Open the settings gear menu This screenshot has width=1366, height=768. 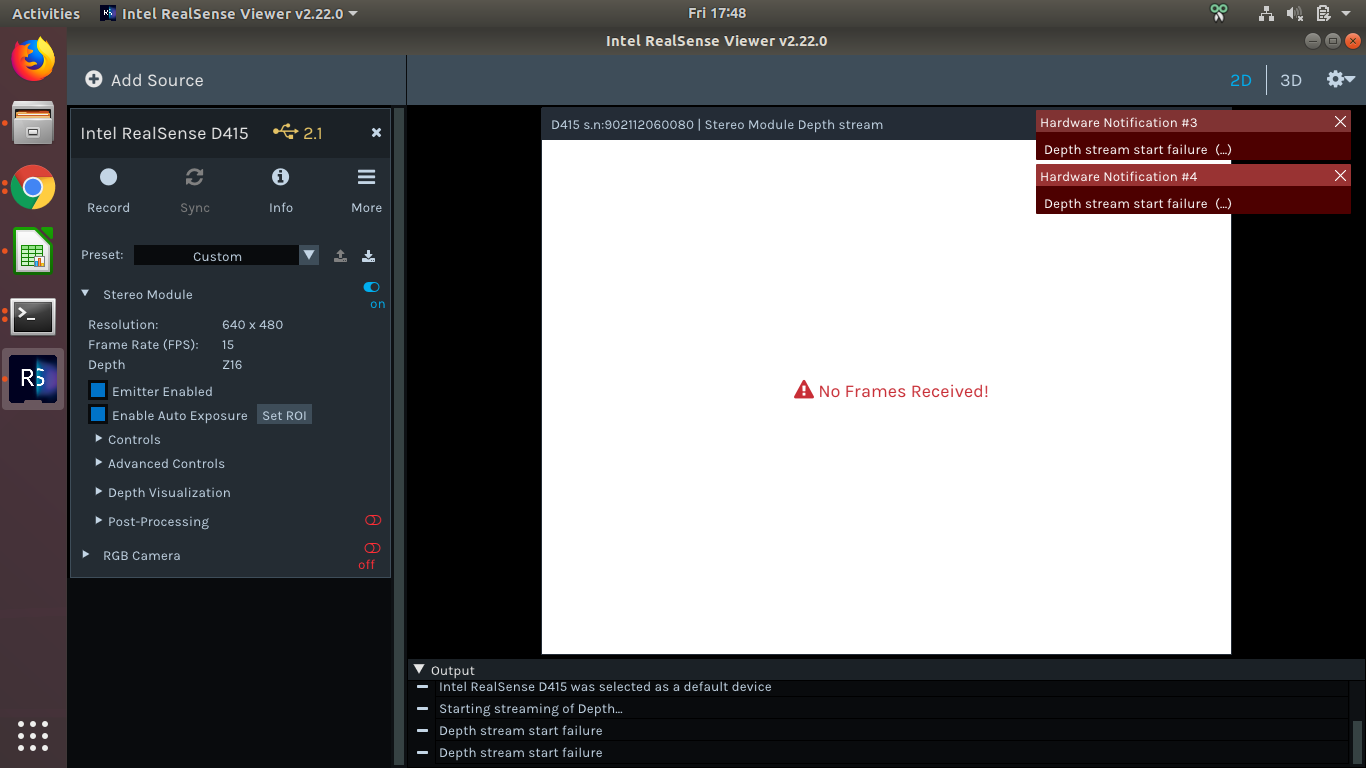1340,79
